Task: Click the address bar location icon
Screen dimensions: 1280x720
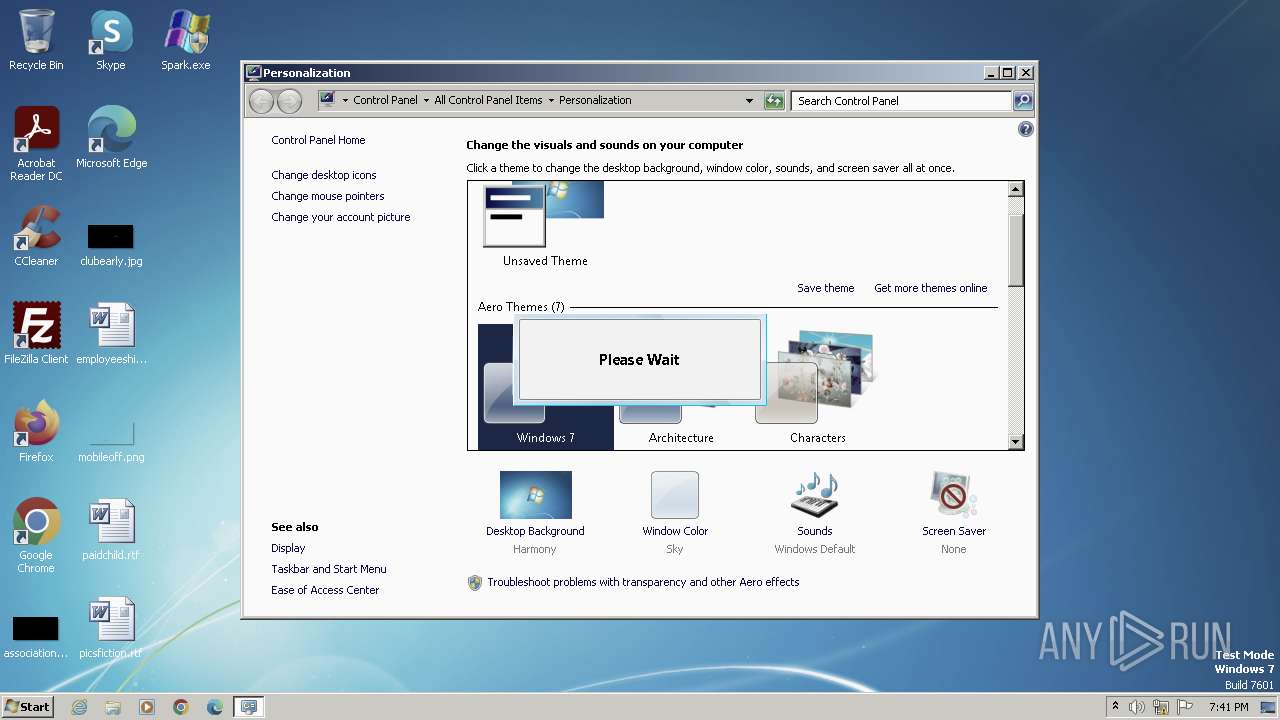Action: click(x=327, y=100)
